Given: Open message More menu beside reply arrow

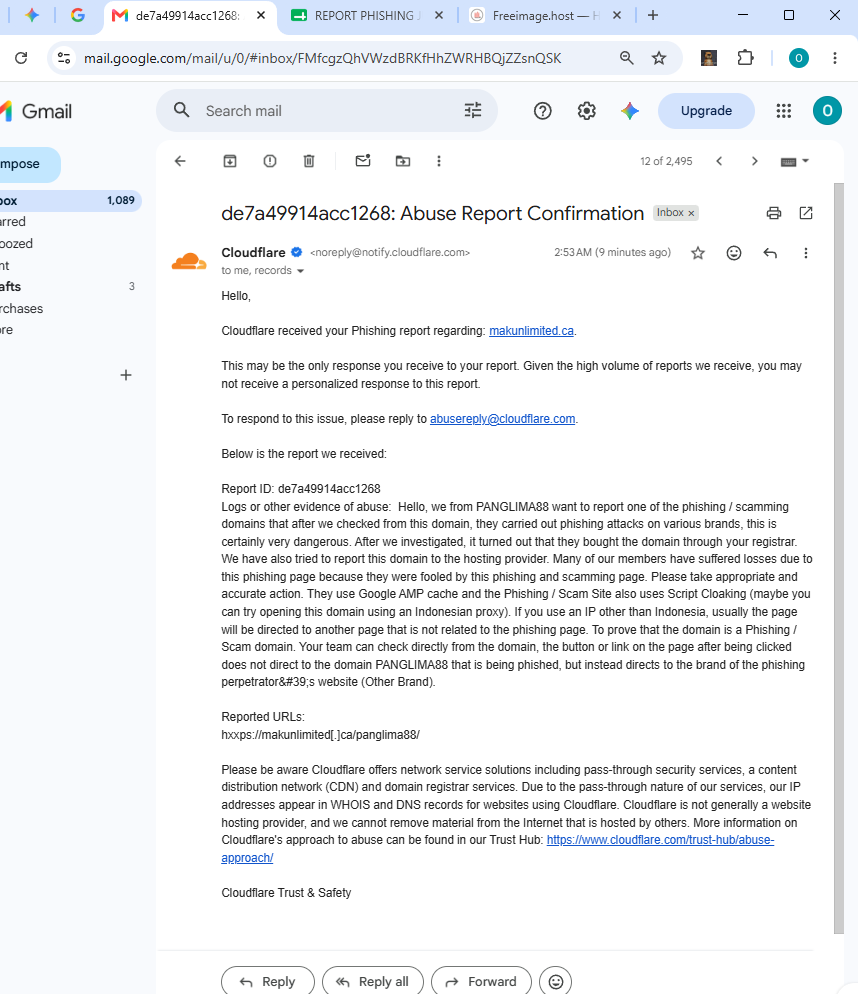Looking at the screenshot, I should pyautogui.click(x=806, y=254).
